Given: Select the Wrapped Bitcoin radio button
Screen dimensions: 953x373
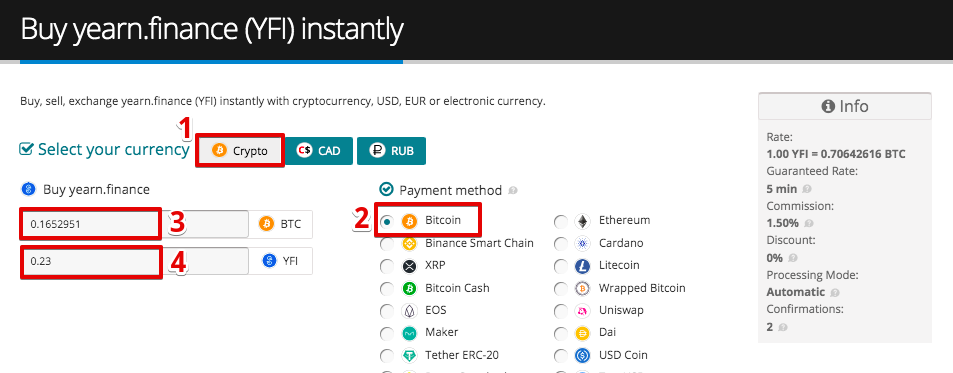Looking at the screenshot, I should [561, 289].
